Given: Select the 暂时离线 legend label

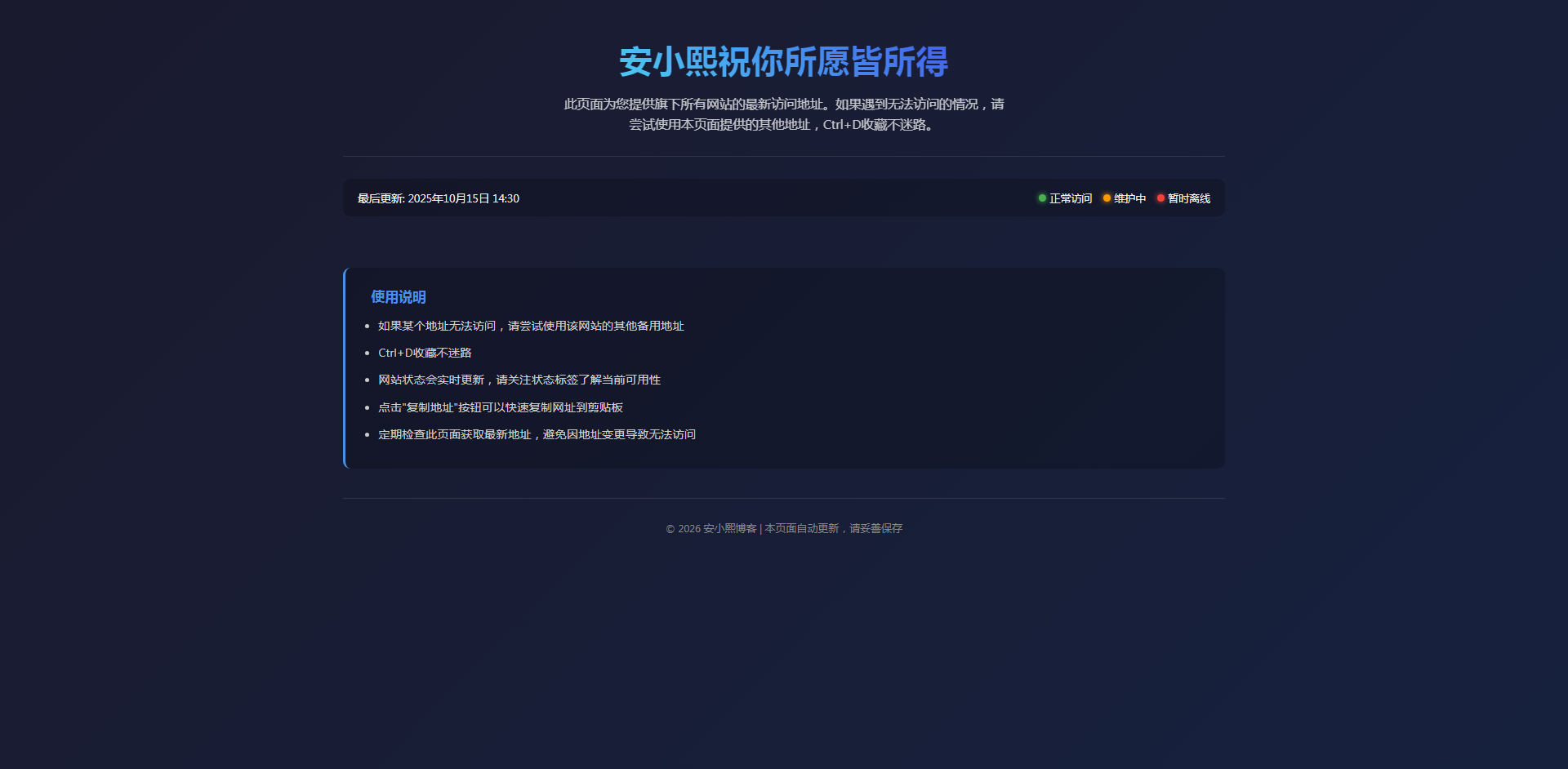Looking at the screenshot, I should click(x=1189, y=198).
